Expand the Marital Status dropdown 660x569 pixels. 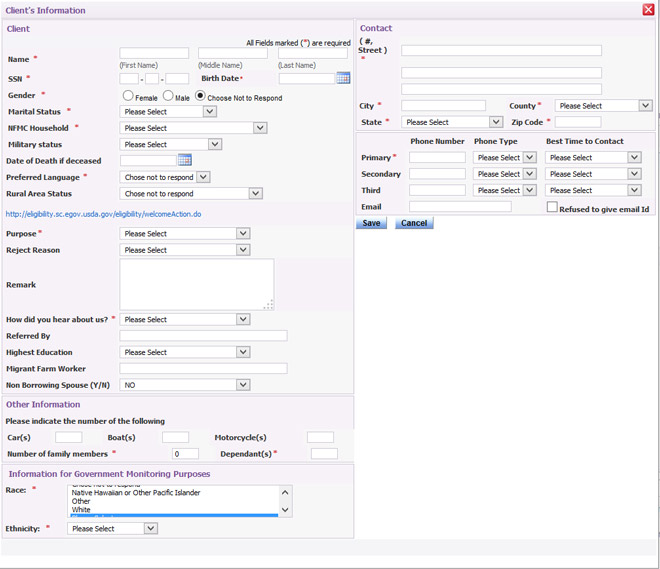168,112
